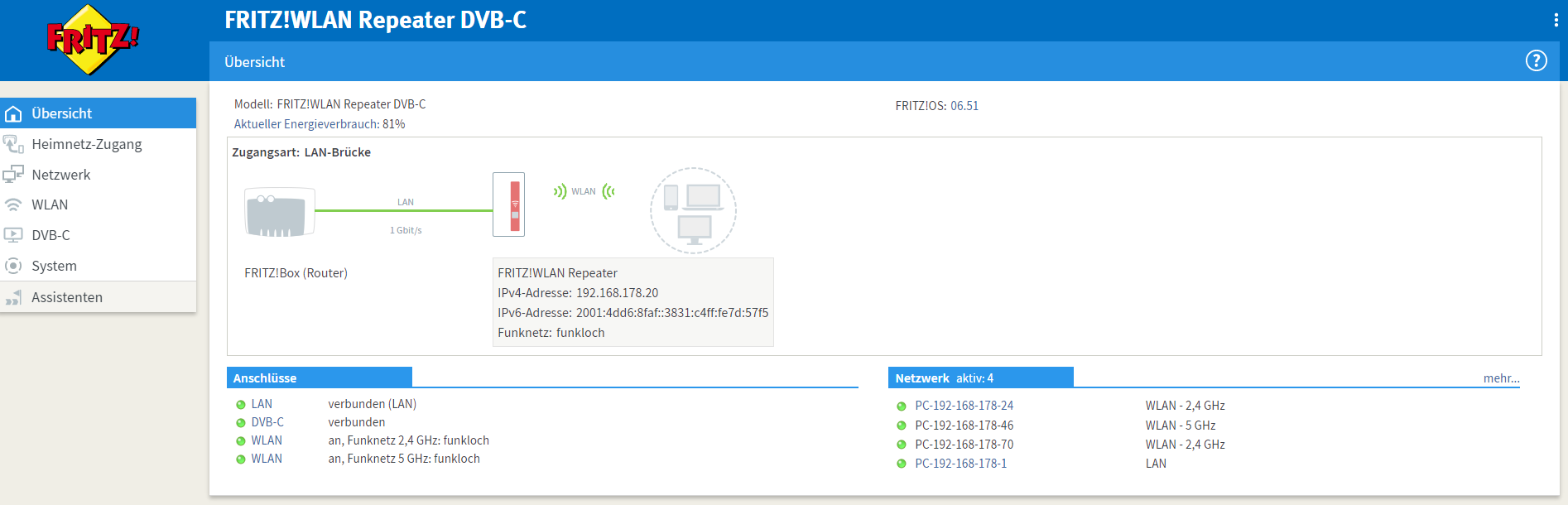This screenshot has width=1568, height=505.
Task: Click the DVB-C screen icon
Action: click(13, 235)
